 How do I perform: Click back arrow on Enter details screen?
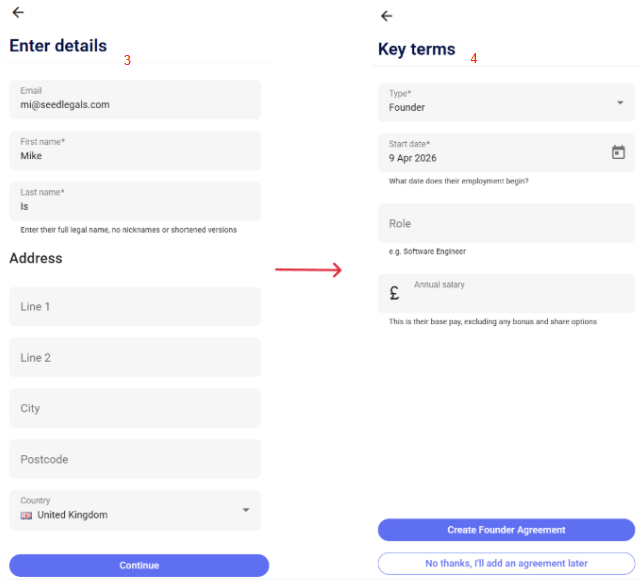tap(18, 13)
